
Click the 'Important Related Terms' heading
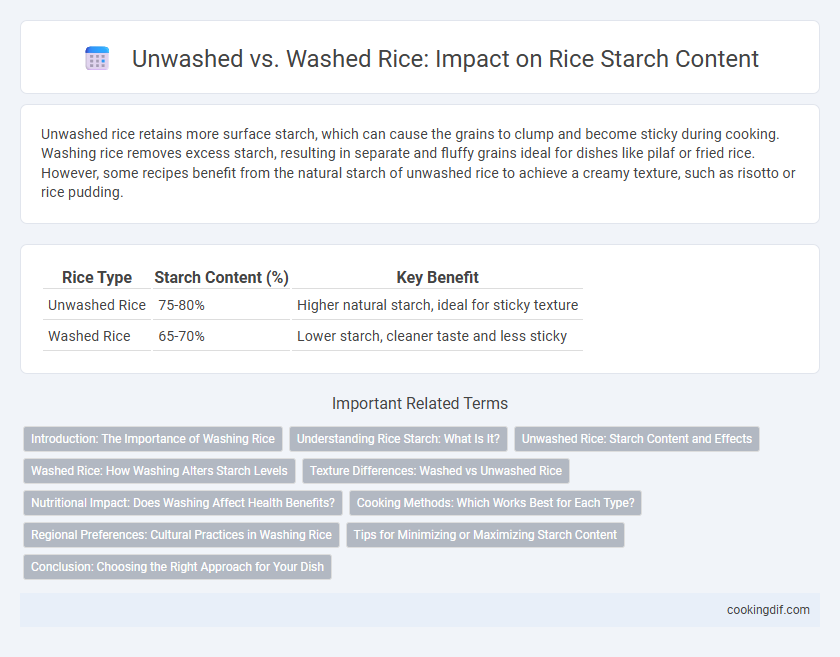[x=420, y=404]
